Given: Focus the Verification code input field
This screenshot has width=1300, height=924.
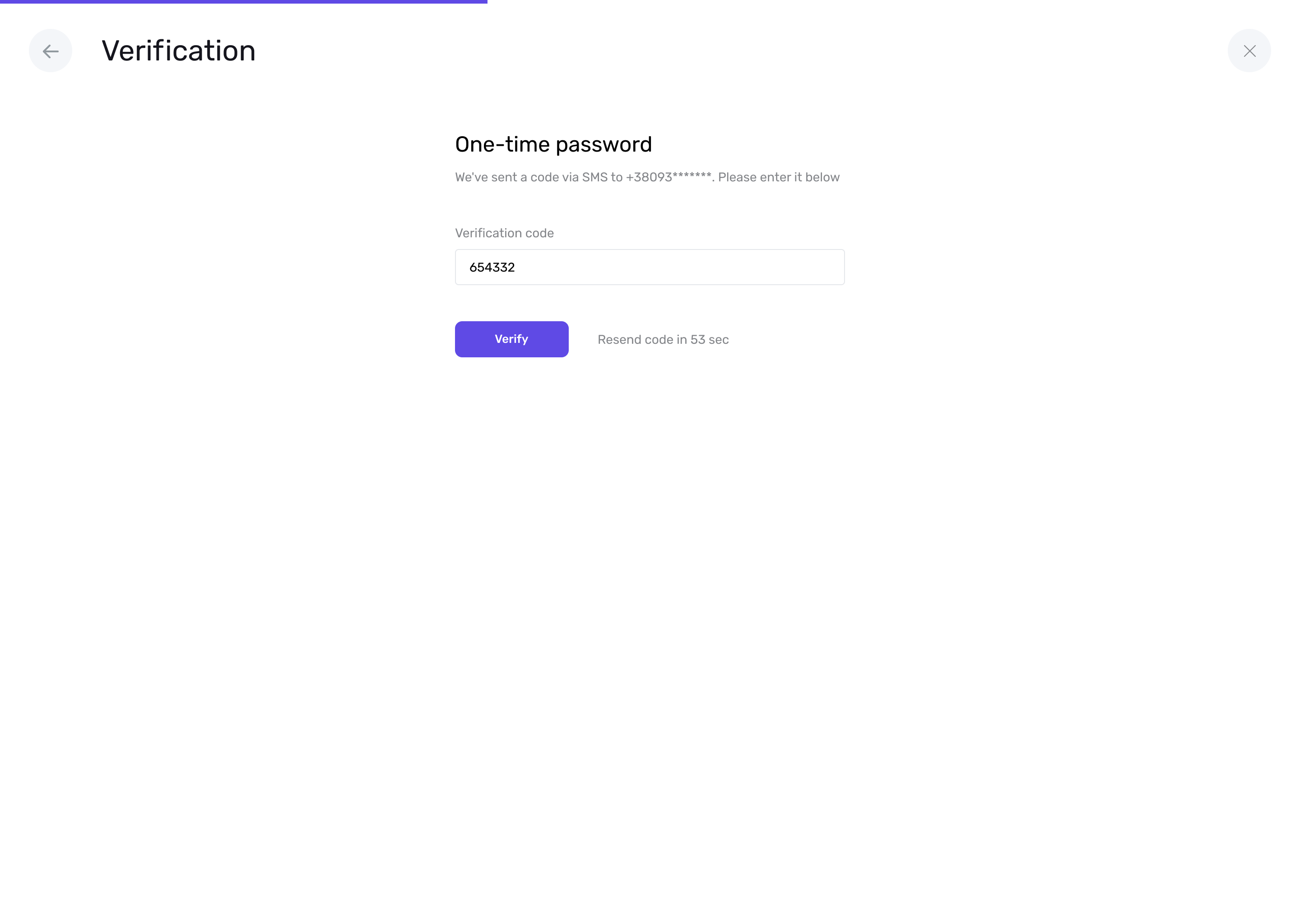Looking at the screenshot, I should point(650,267).
